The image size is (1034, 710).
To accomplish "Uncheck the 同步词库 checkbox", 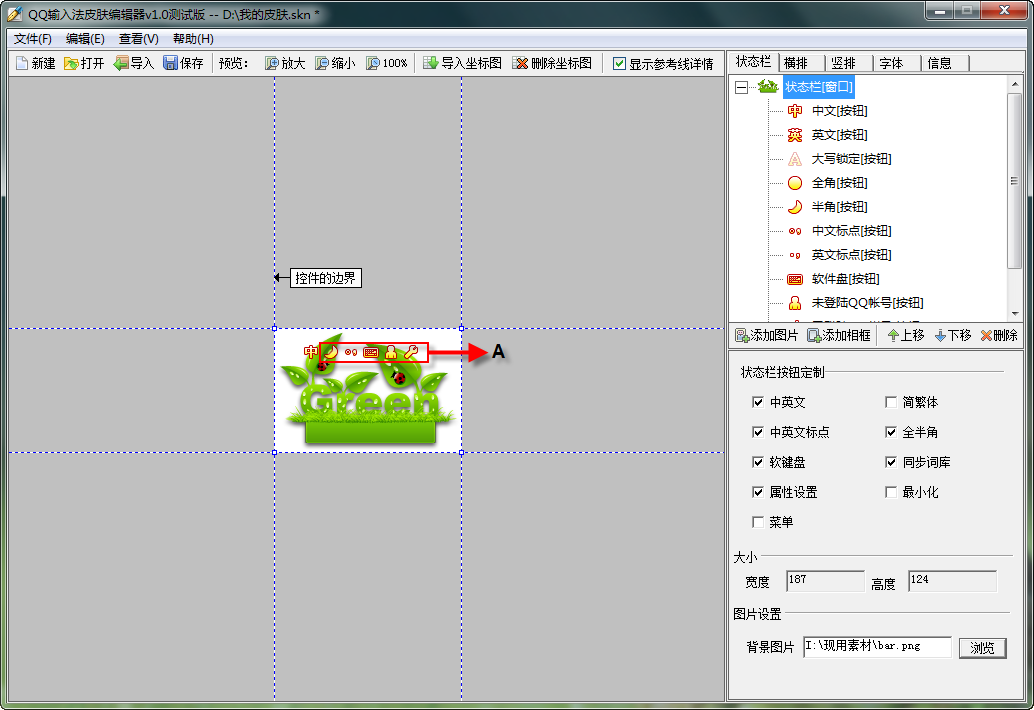I will [891, 462].
